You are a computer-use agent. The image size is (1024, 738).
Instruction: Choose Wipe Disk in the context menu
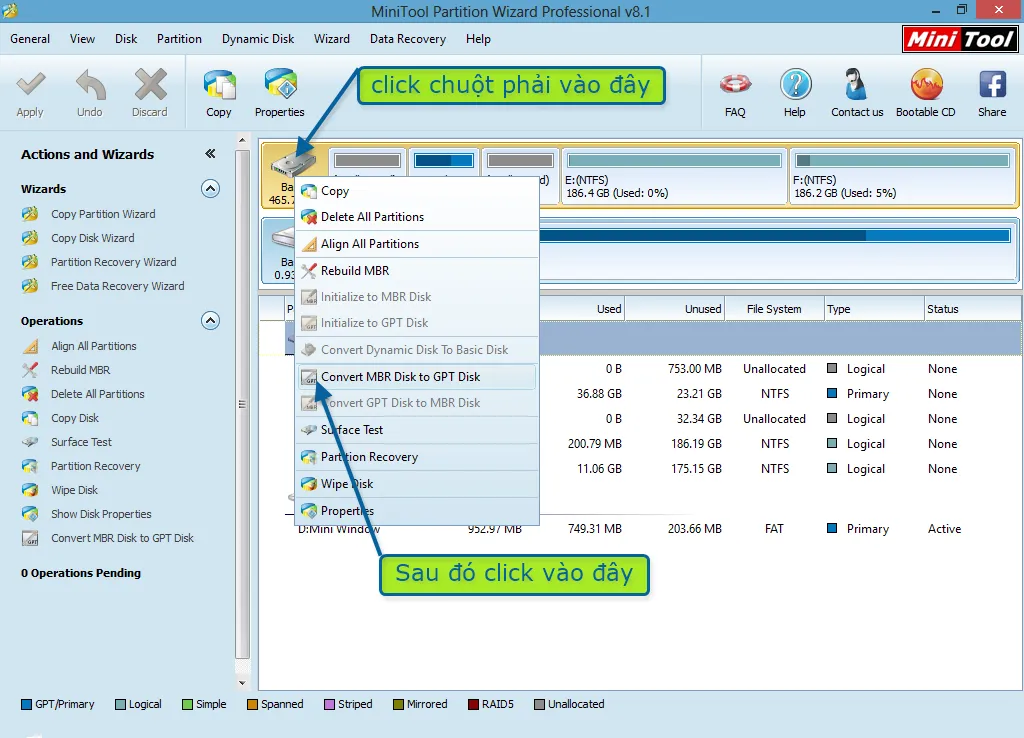pos(417,484)
